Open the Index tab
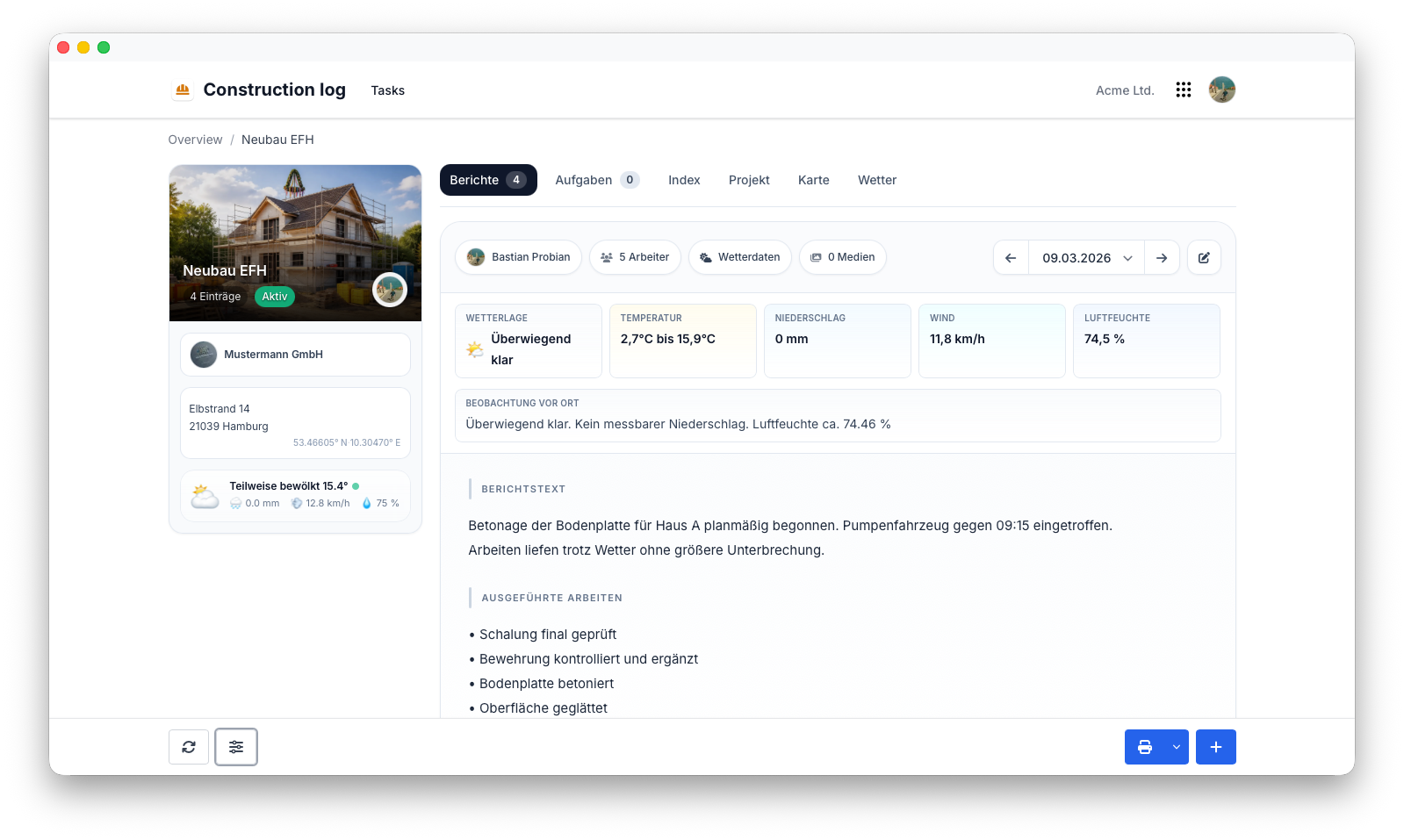1404x840 pixels. point(684,180)
